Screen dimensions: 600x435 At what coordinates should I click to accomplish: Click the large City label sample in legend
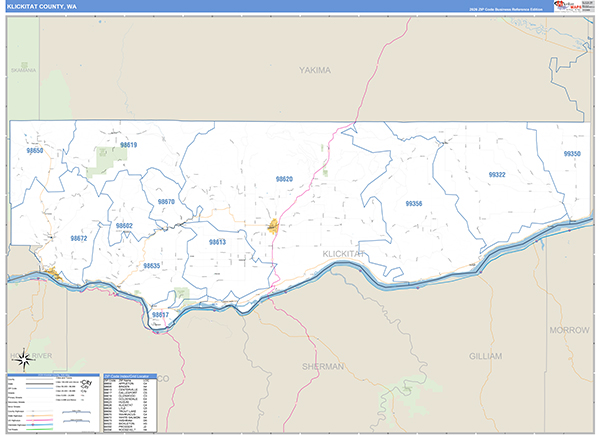point(86,383)
